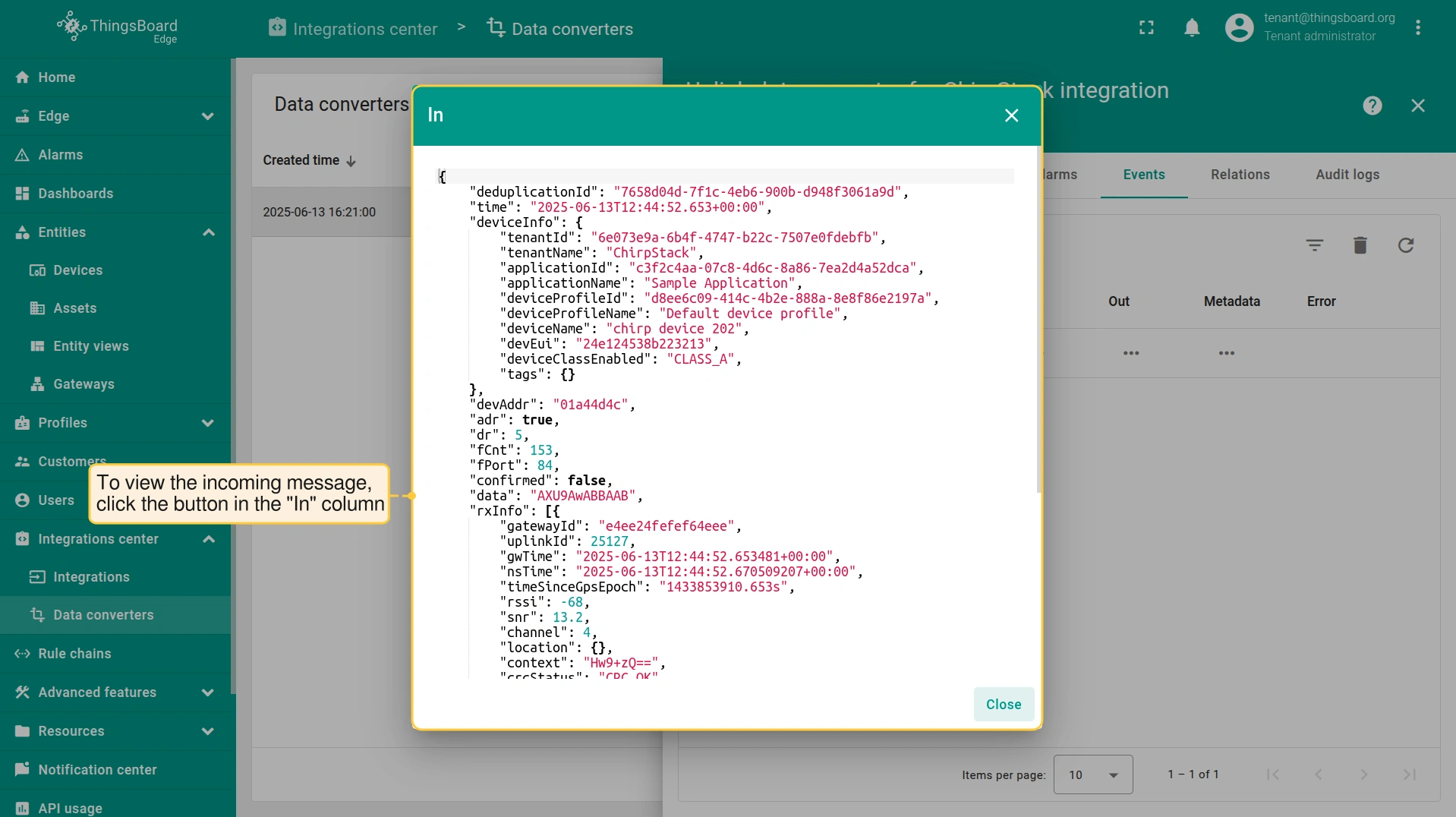
Task: Toggle fullscreen mode icon
Action: 1146,28
